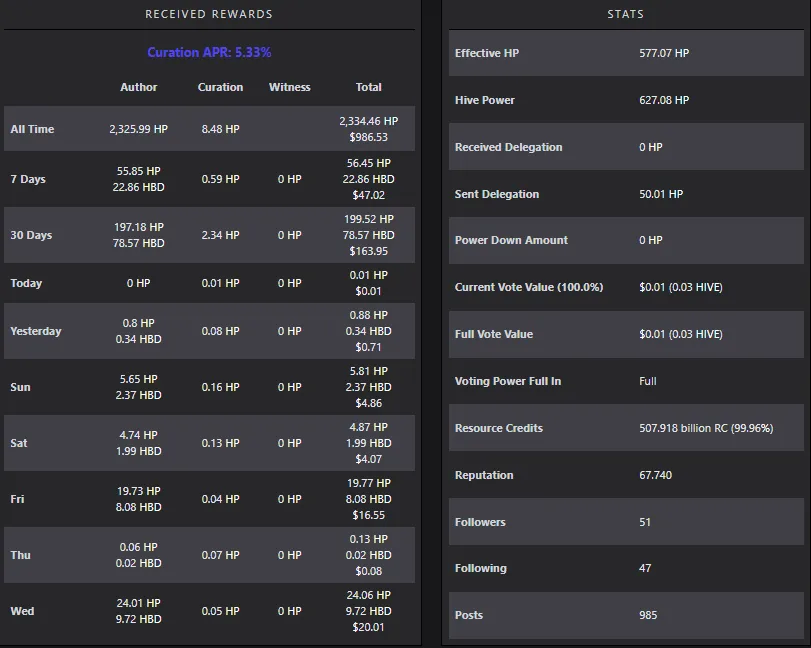Click the 'Sun' row label
The image size is (811, 648).
pos(20,387)
